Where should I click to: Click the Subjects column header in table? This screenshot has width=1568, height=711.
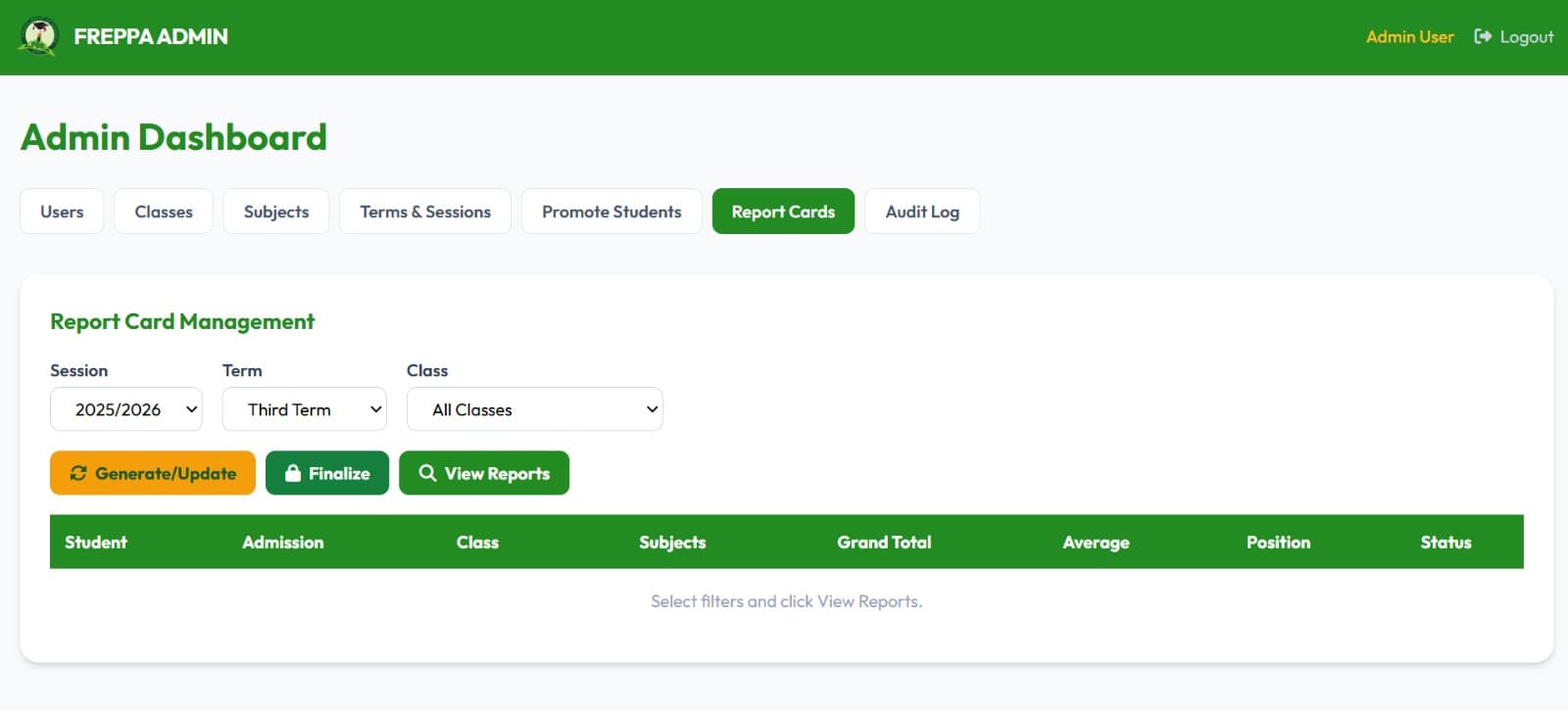pyautogui.click(x=672, y=543)
